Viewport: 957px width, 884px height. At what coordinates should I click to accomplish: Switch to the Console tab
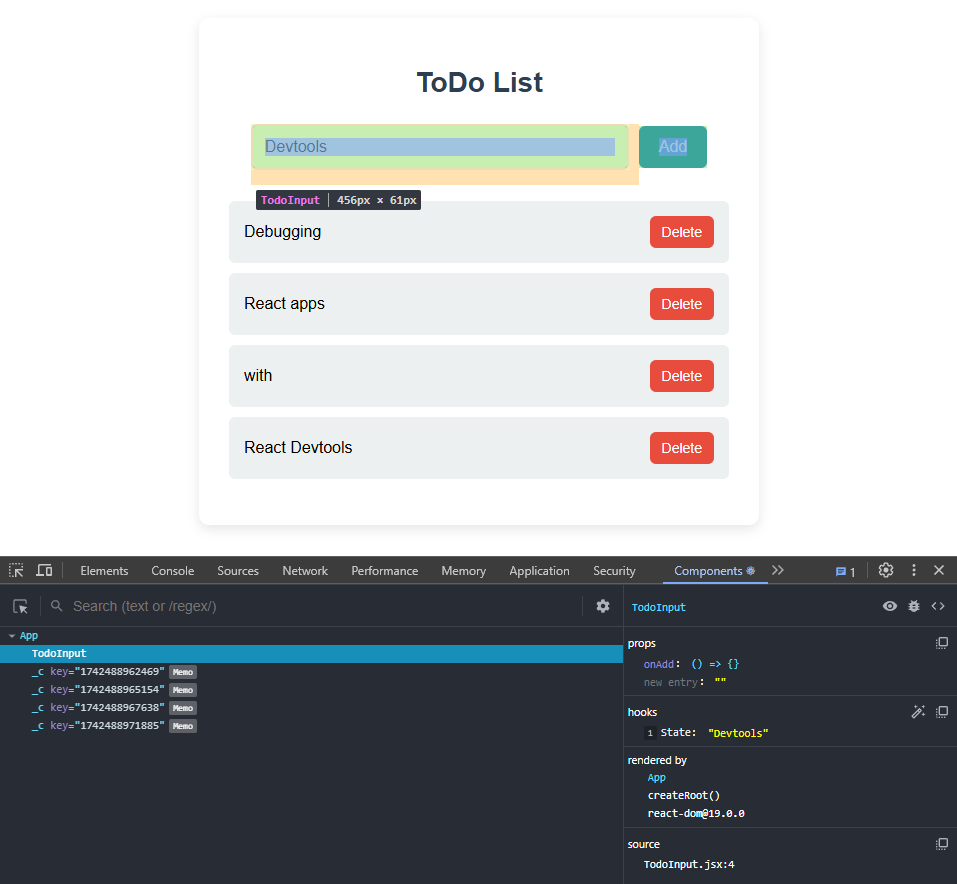[x=172, y=570]
